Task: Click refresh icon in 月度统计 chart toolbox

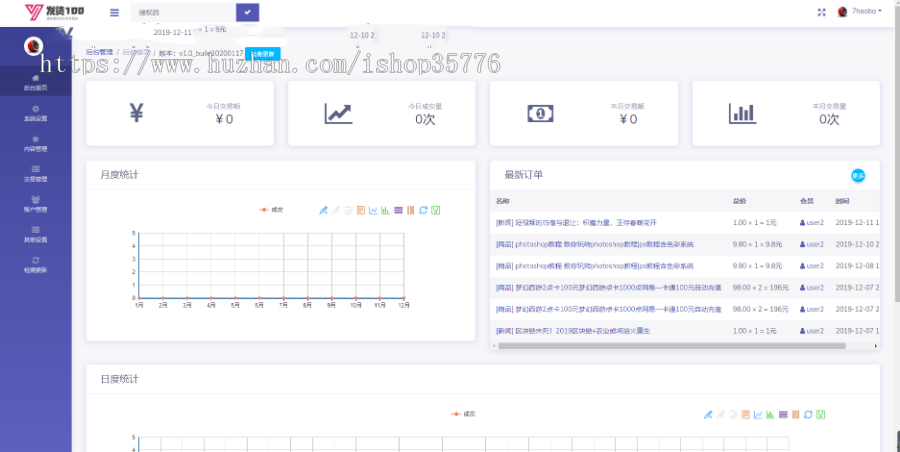Action: click(423, 210)
